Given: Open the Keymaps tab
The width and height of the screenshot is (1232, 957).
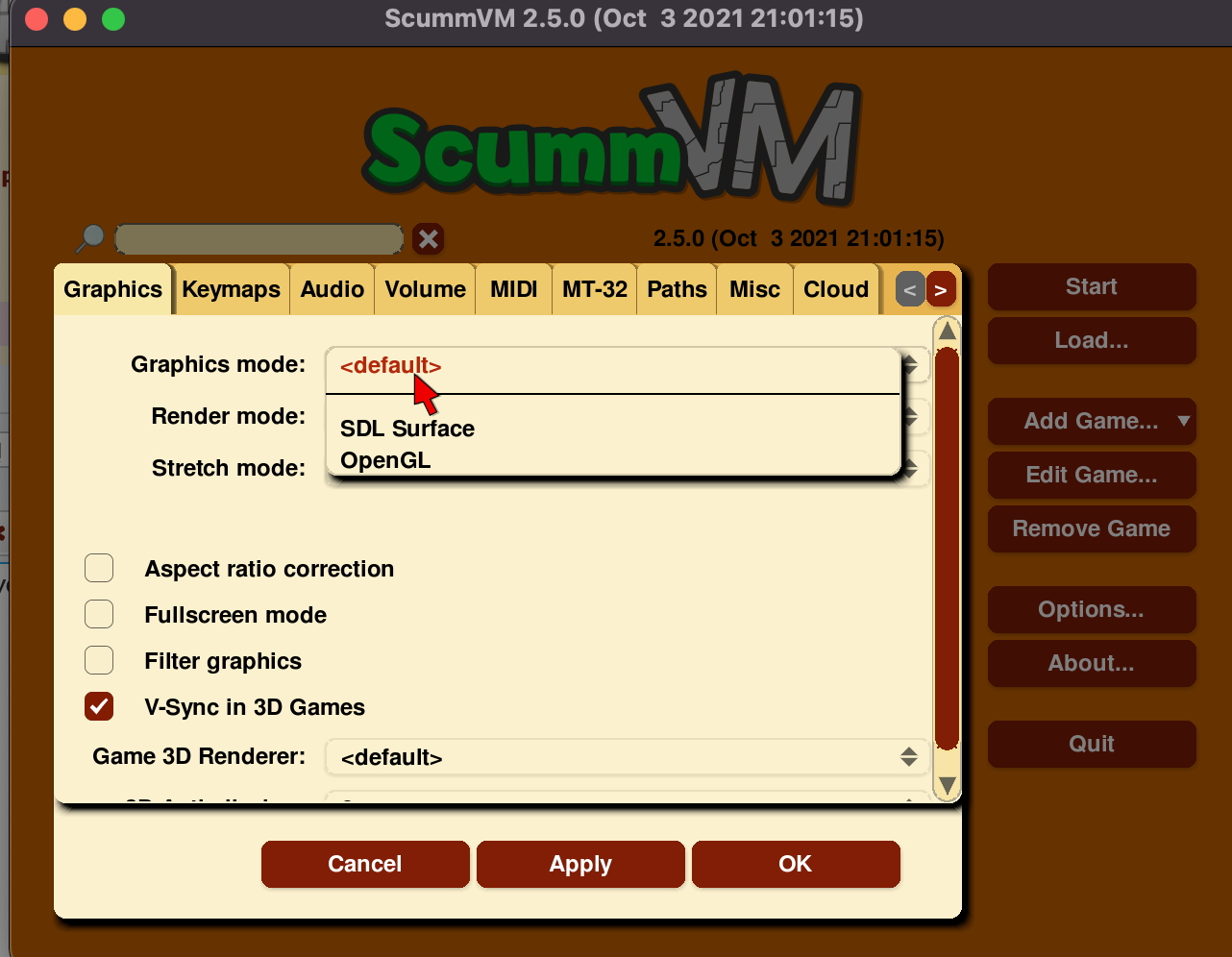Looking at the screenshot, I should click(x=232, y=289).
